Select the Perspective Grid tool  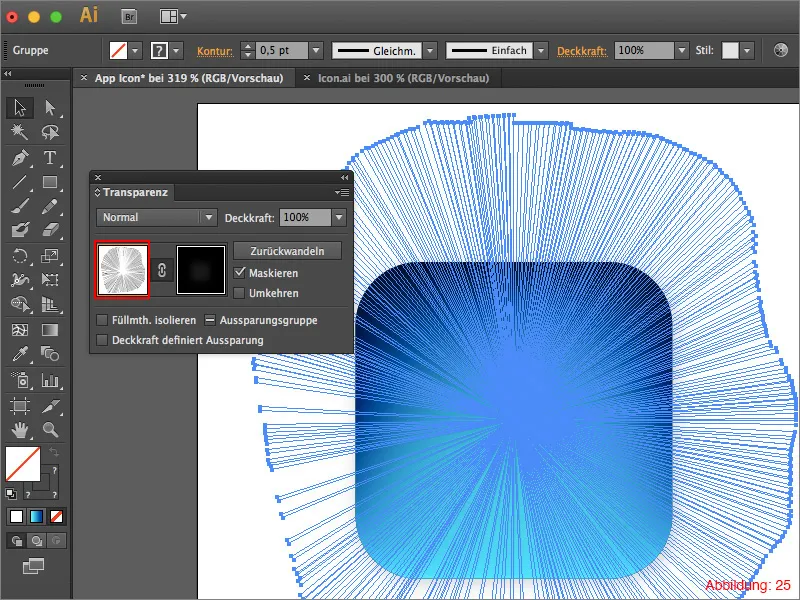50,304
